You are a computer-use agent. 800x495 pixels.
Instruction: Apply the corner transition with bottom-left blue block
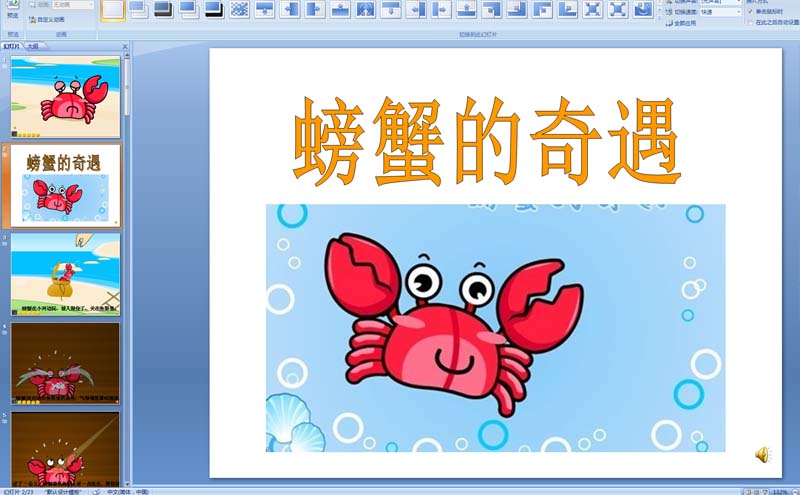click(x=568, y=10)
